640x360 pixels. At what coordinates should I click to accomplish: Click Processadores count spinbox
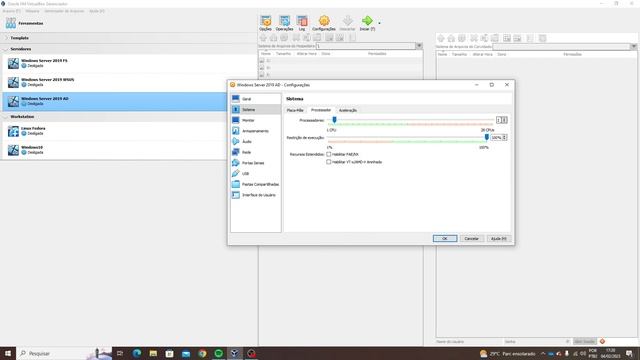(502, 120)
